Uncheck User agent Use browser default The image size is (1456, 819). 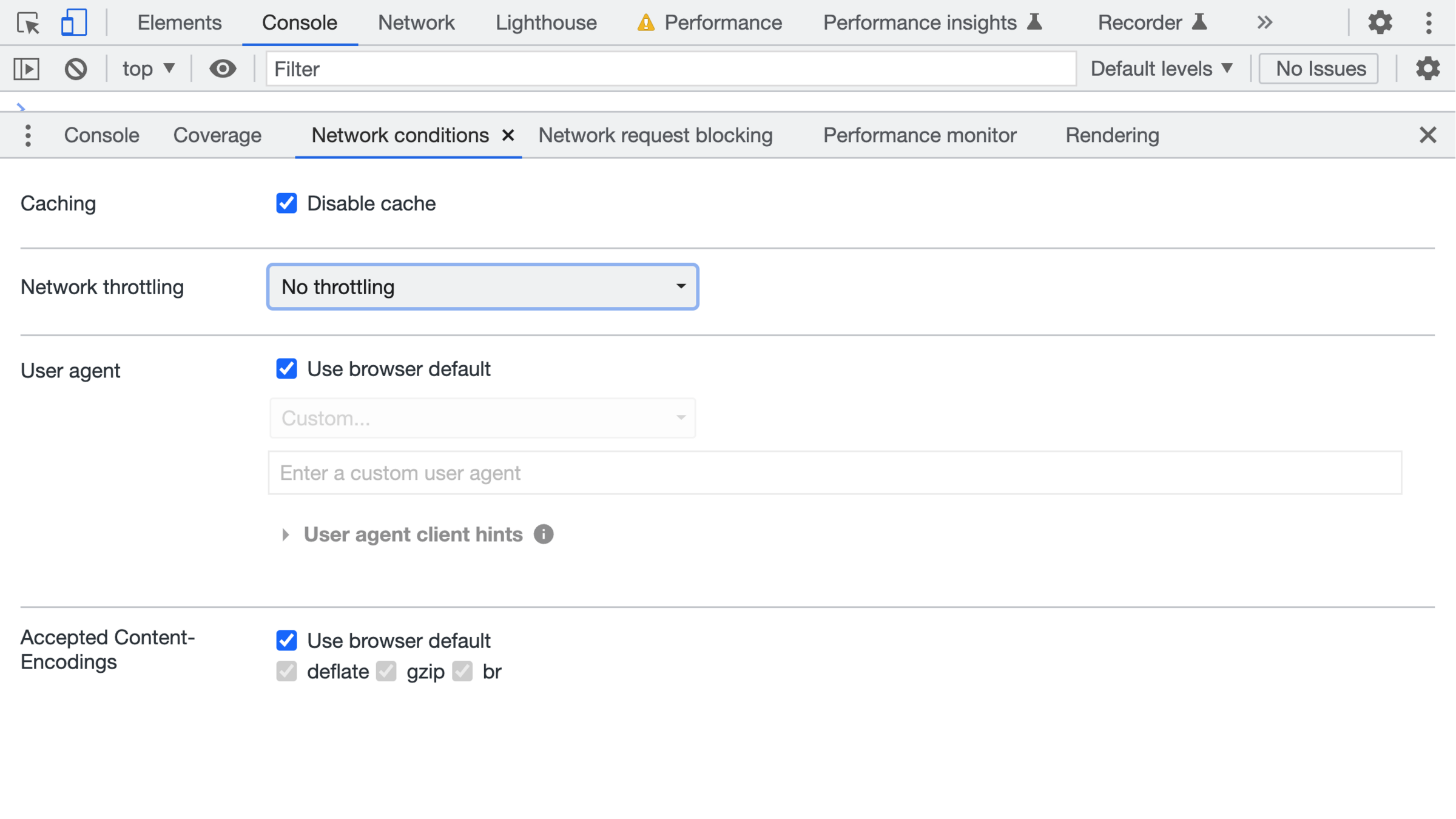286,369
